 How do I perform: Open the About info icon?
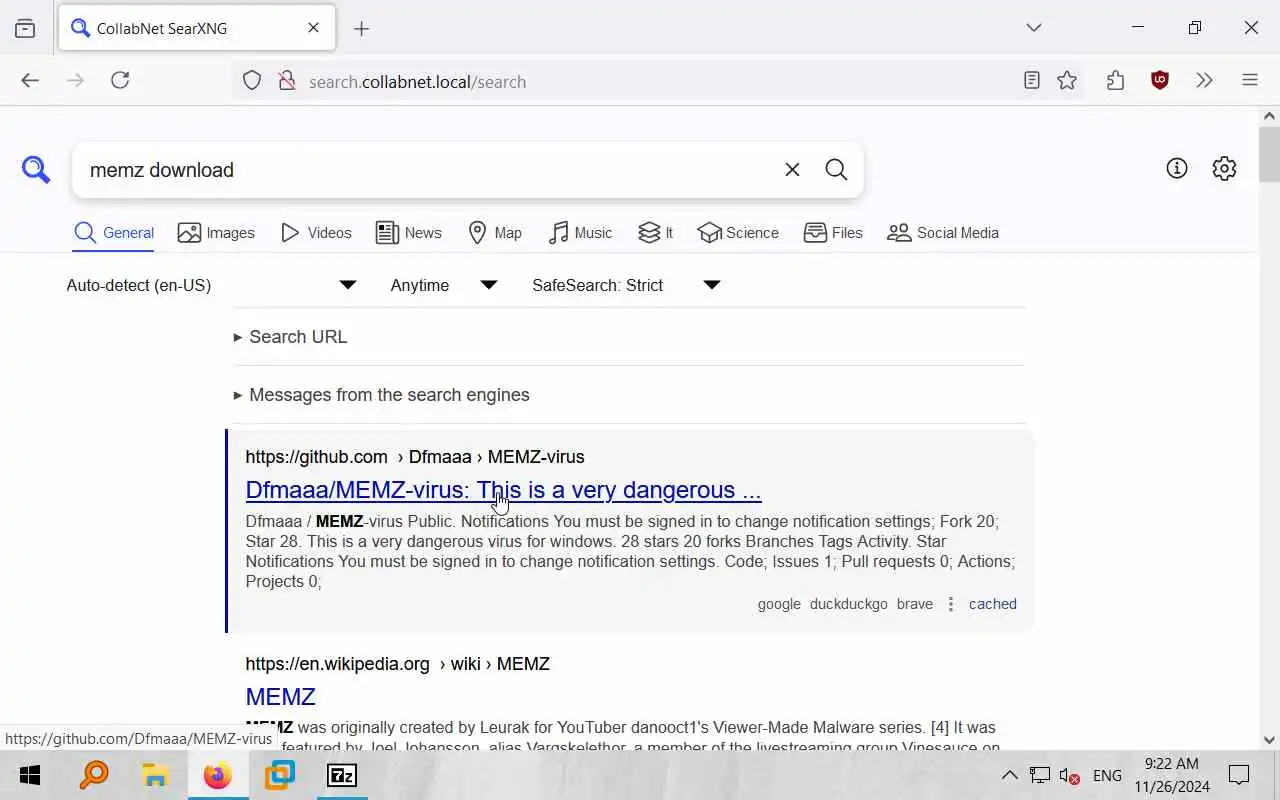coord(1177,168)
